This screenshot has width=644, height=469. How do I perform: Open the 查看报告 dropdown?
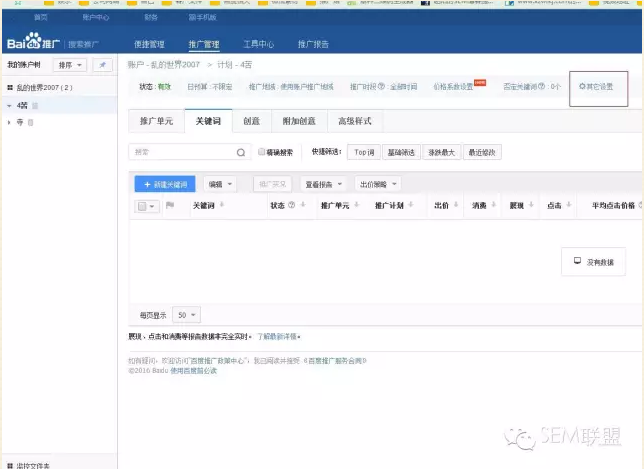point(323,184)
